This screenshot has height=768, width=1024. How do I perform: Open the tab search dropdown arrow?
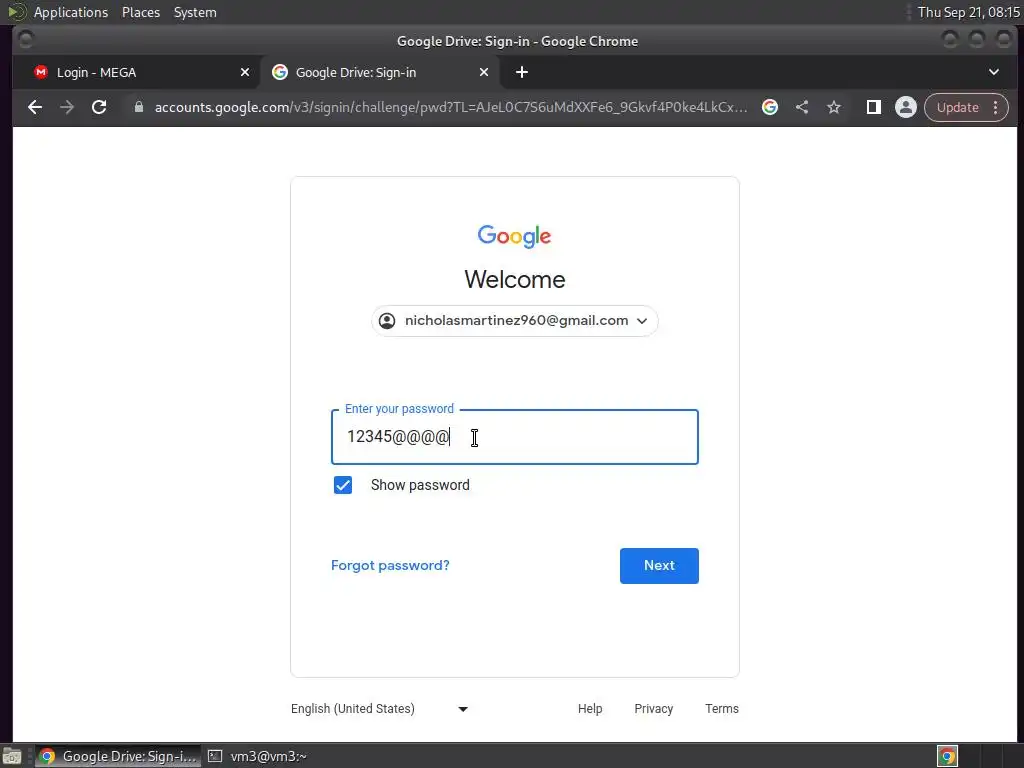click(x=994, y=72)
